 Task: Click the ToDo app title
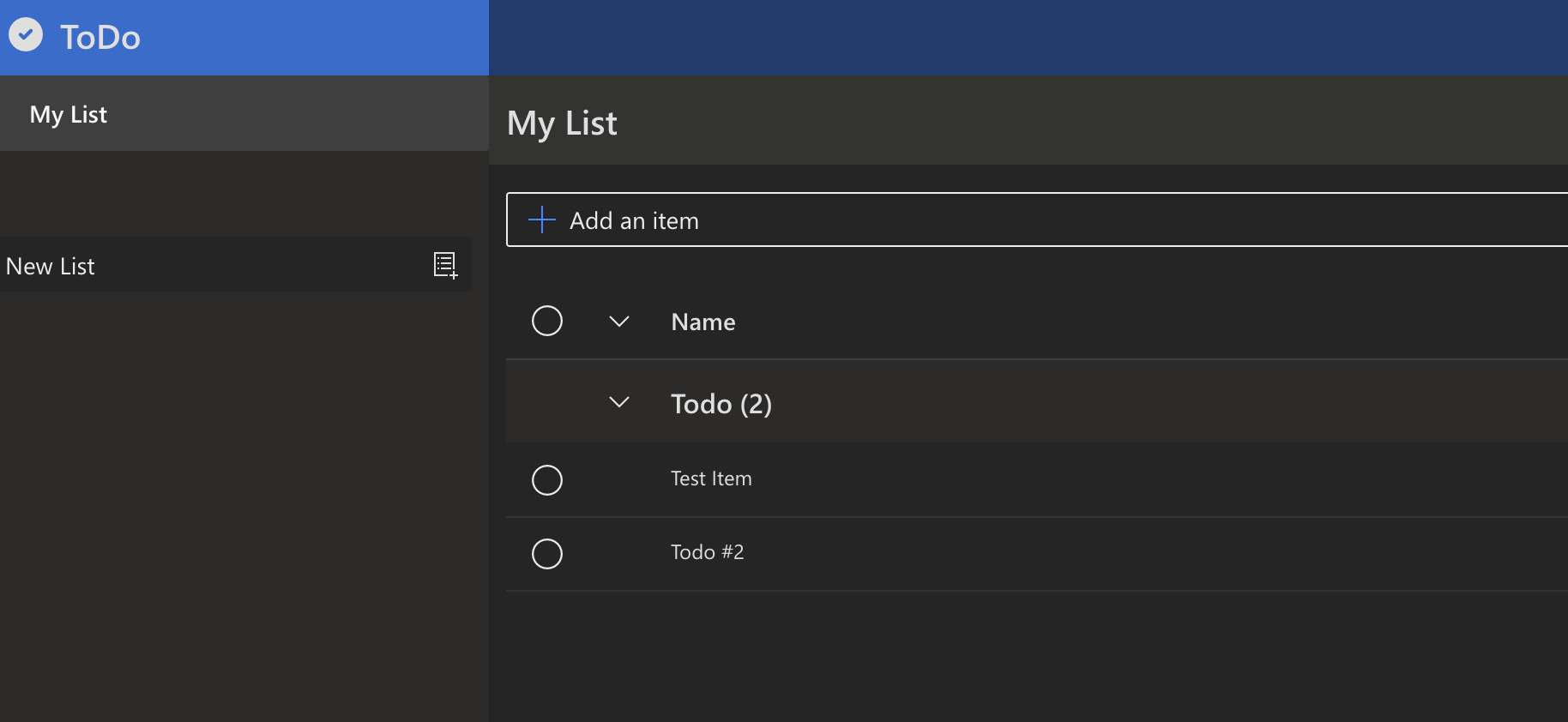tap(100, 37)
